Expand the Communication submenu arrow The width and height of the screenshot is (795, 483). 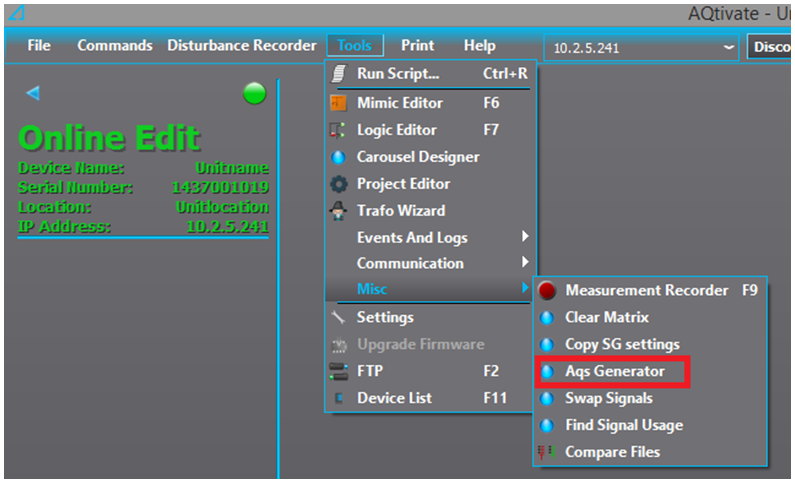point(525,262)
